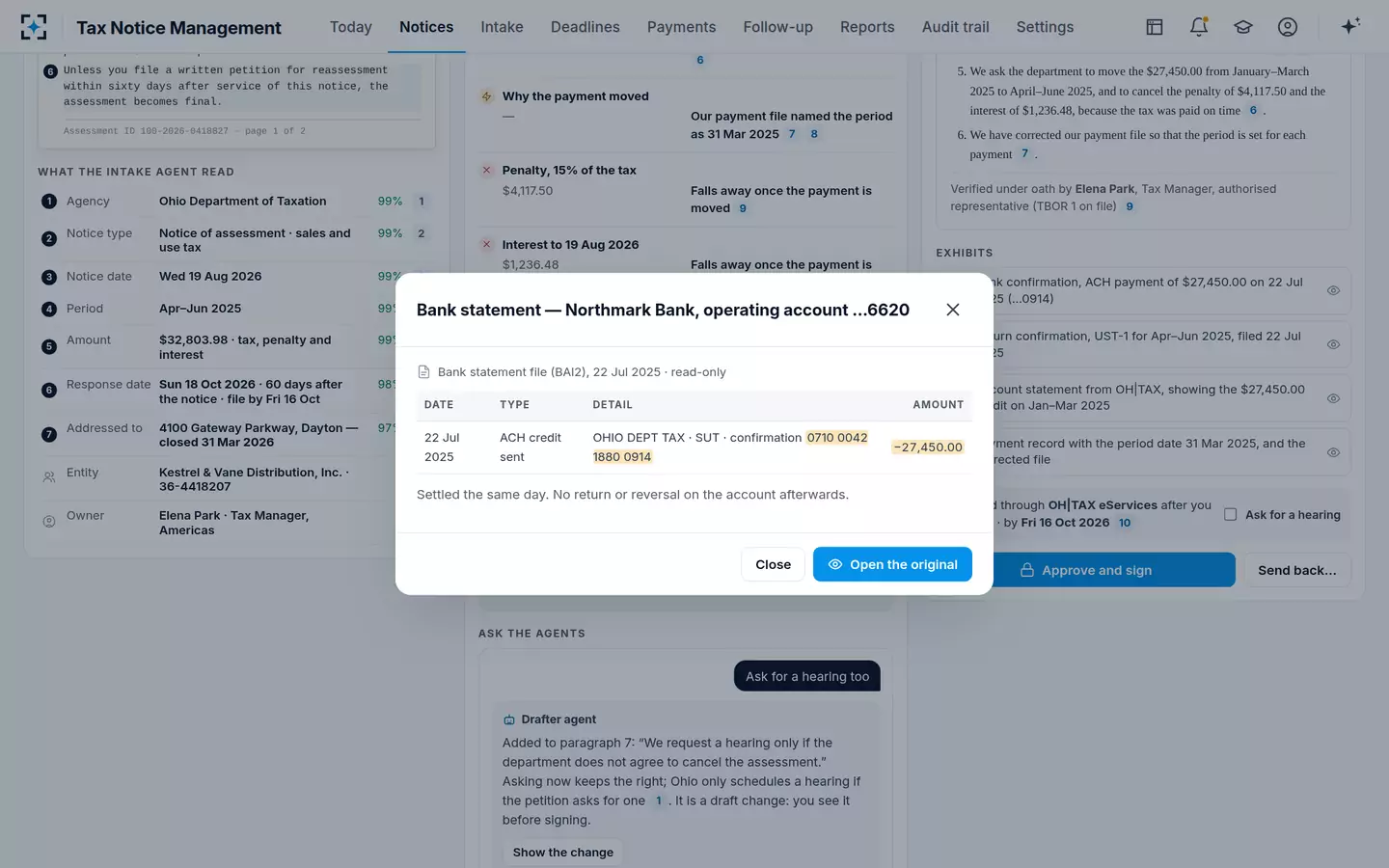Open the user account profile icon
Viewport: 1389px width, 868px height.
(x=1288, y=27)
